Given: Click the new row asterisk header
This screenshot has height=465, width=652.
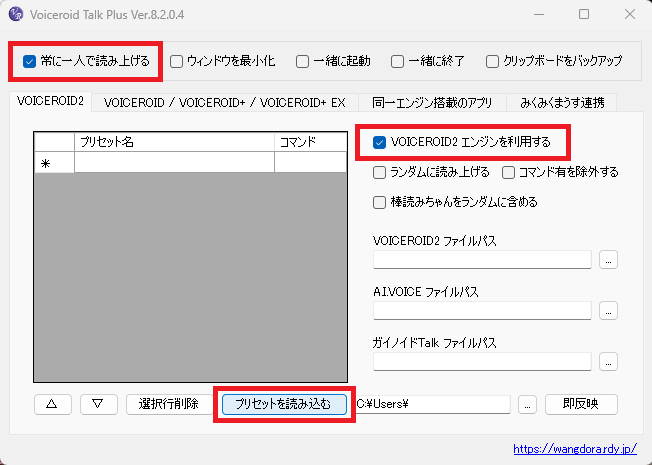Looking at the screenshot, I should coord(54,163).
